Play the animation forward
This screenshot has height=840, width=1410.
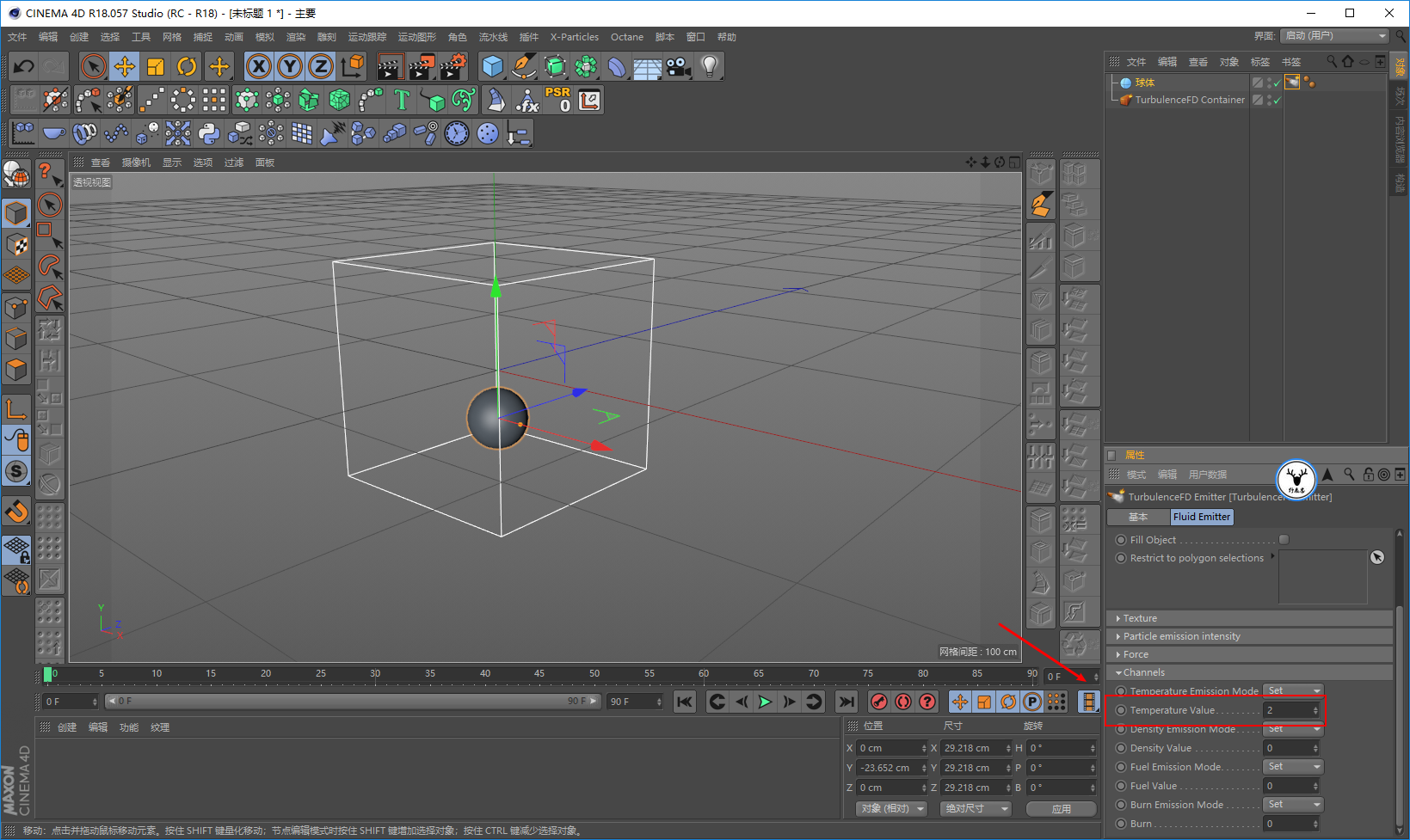coord(765,702)
